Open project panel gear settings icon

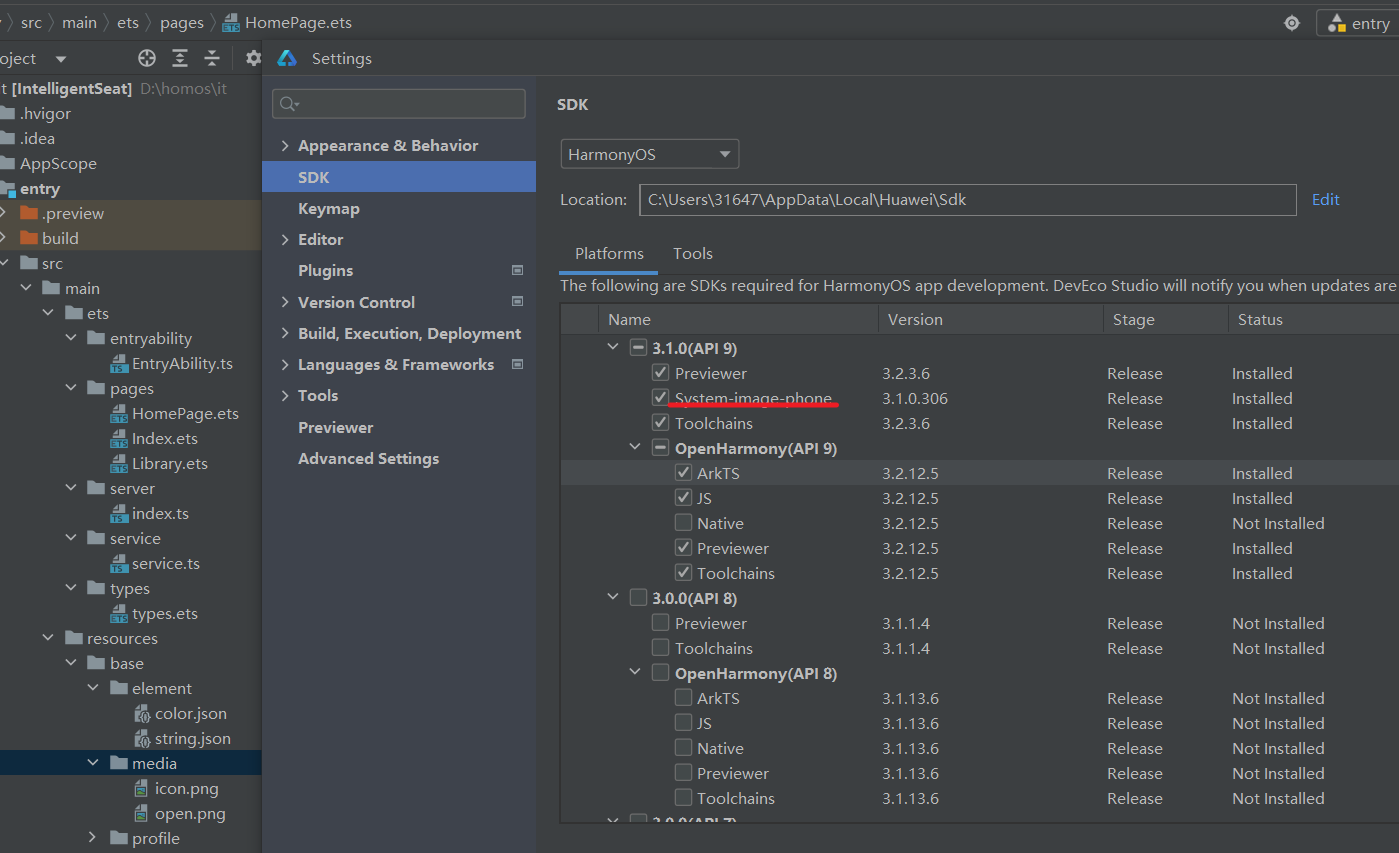253,58
